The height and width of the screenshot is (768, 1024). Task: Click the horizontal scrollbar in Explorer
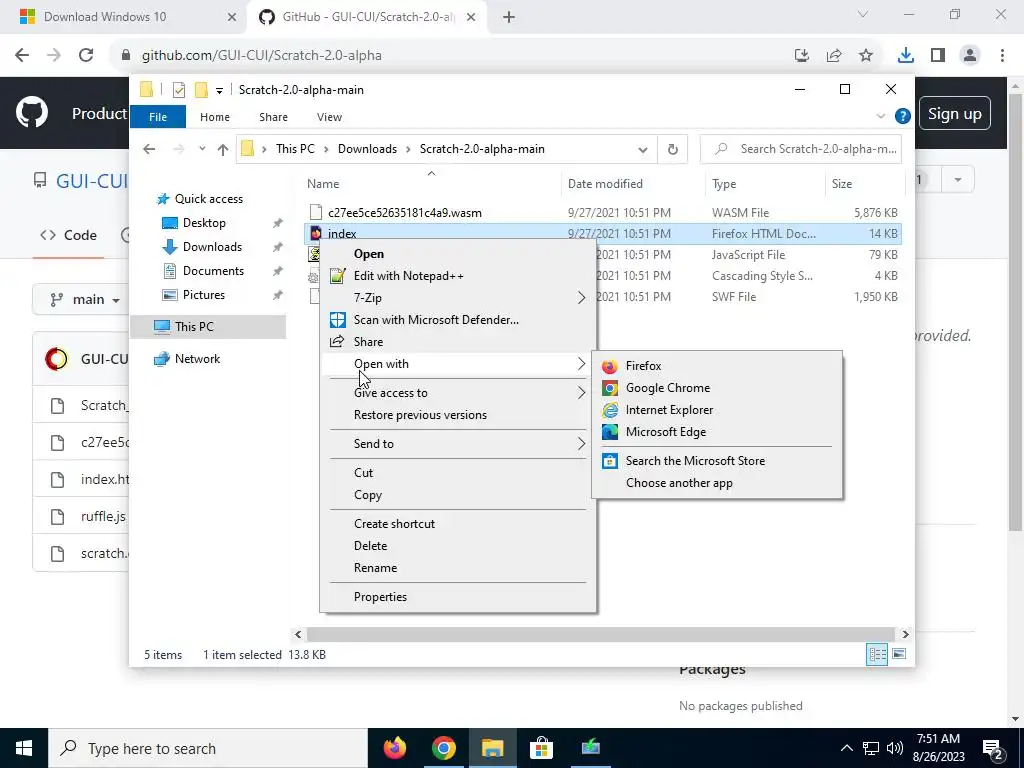600,634
